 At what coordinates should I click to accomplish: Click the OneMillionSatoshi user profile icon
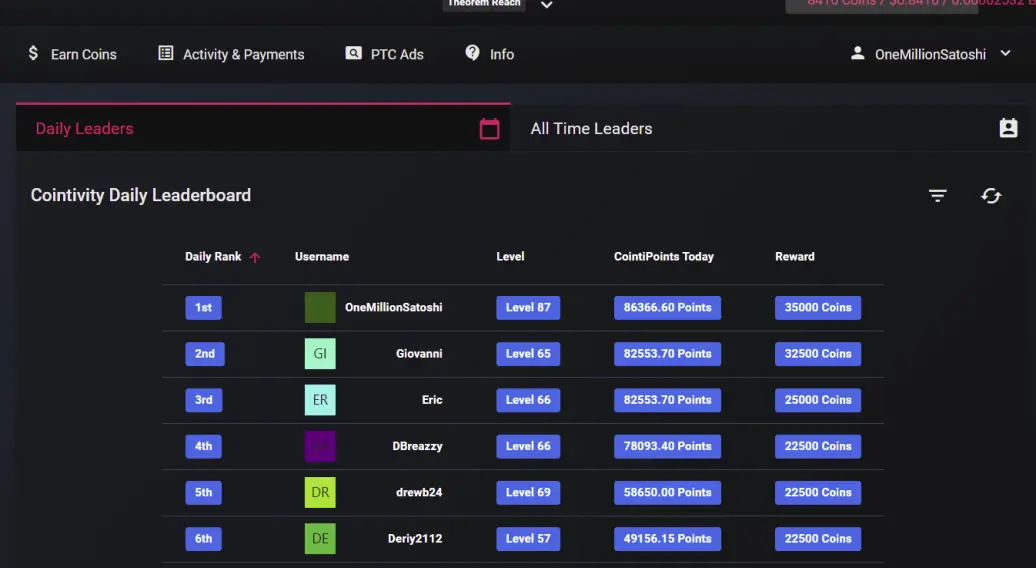pos(858,53)
